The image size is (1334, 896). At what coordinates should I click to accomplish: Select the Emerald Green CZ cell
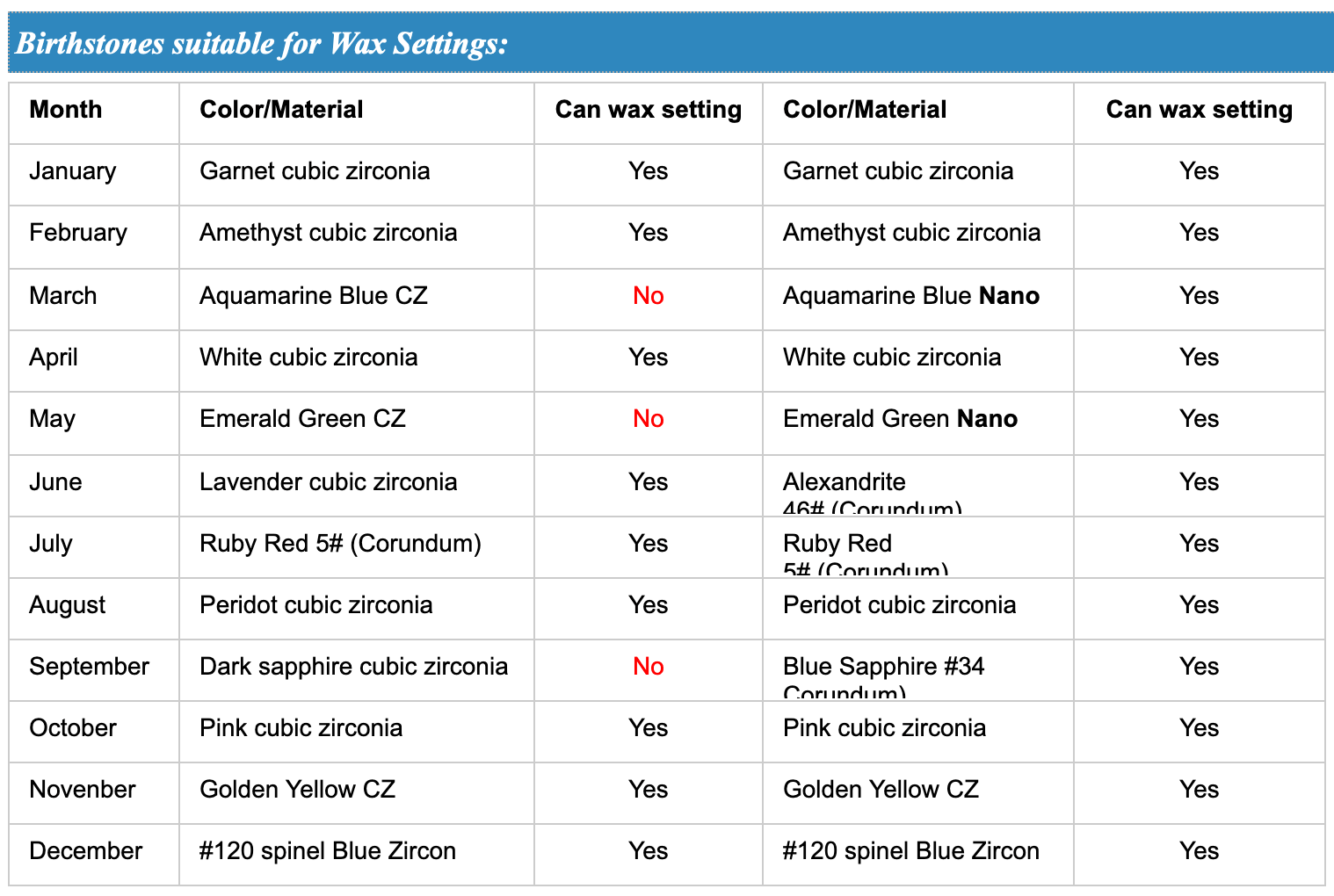303,419
